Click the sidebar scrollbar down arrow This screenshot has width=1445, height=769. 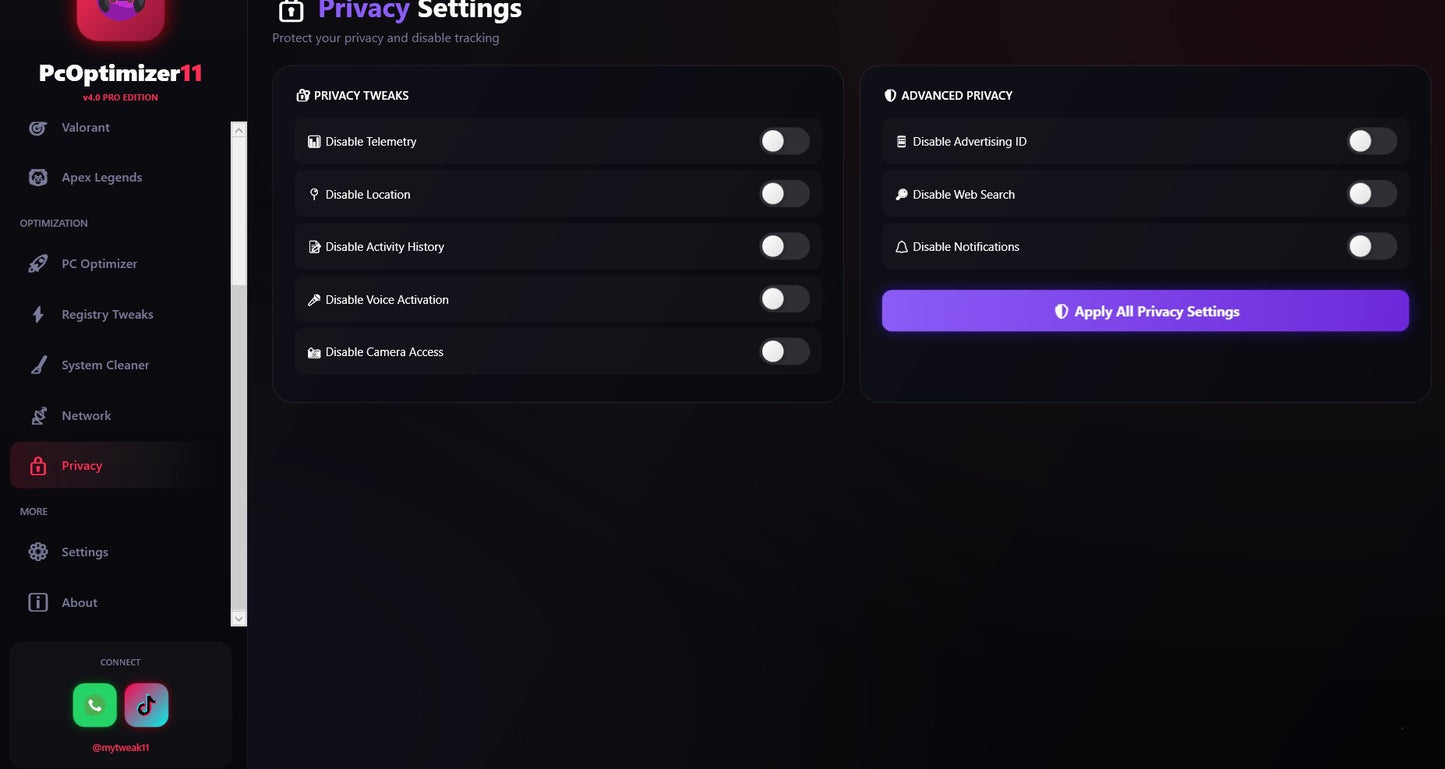pyautogui.click(x=238, y=619)
